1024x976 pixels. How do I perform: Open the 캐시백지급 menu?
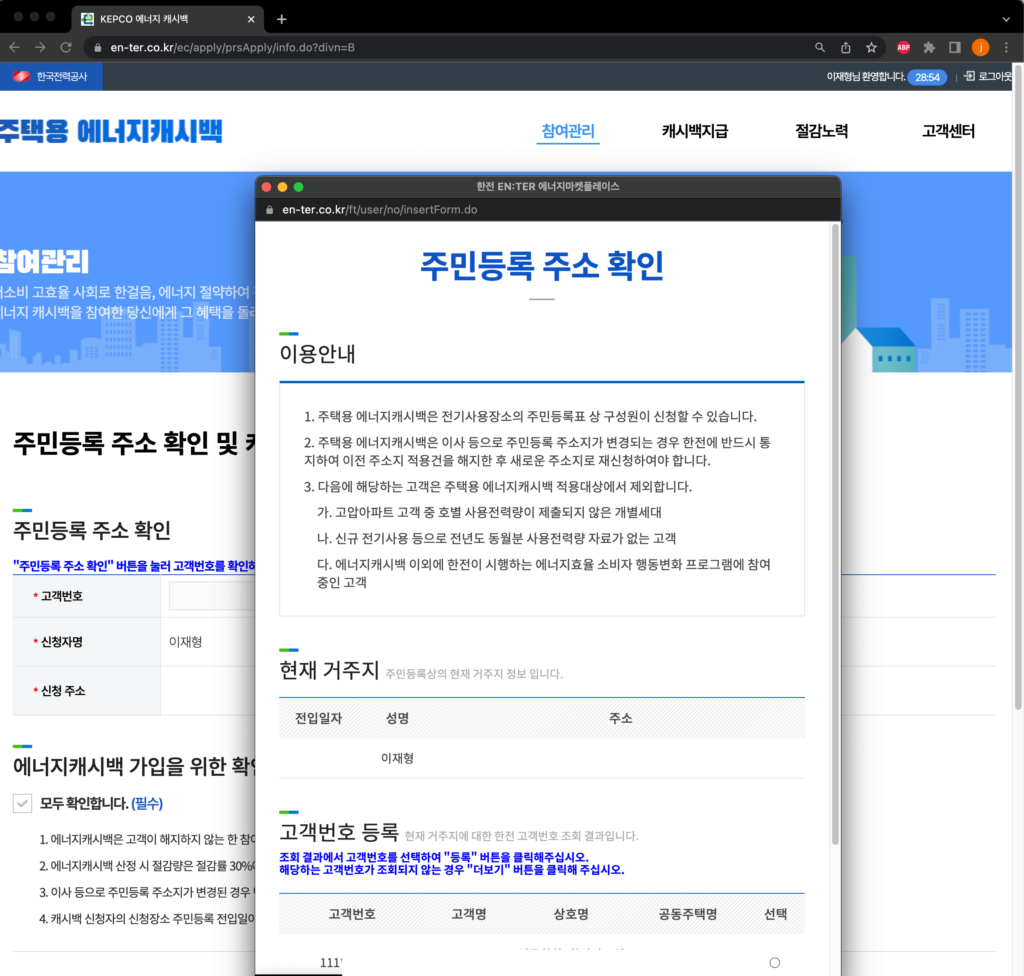[695, 131]
